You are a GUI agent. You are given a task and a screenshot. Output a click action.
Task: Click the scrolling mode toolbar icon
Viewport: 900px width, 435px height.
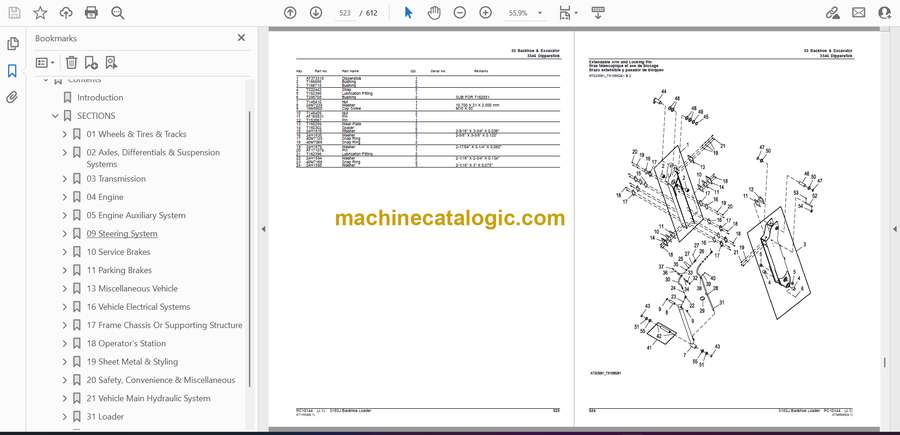click(598, 13)
